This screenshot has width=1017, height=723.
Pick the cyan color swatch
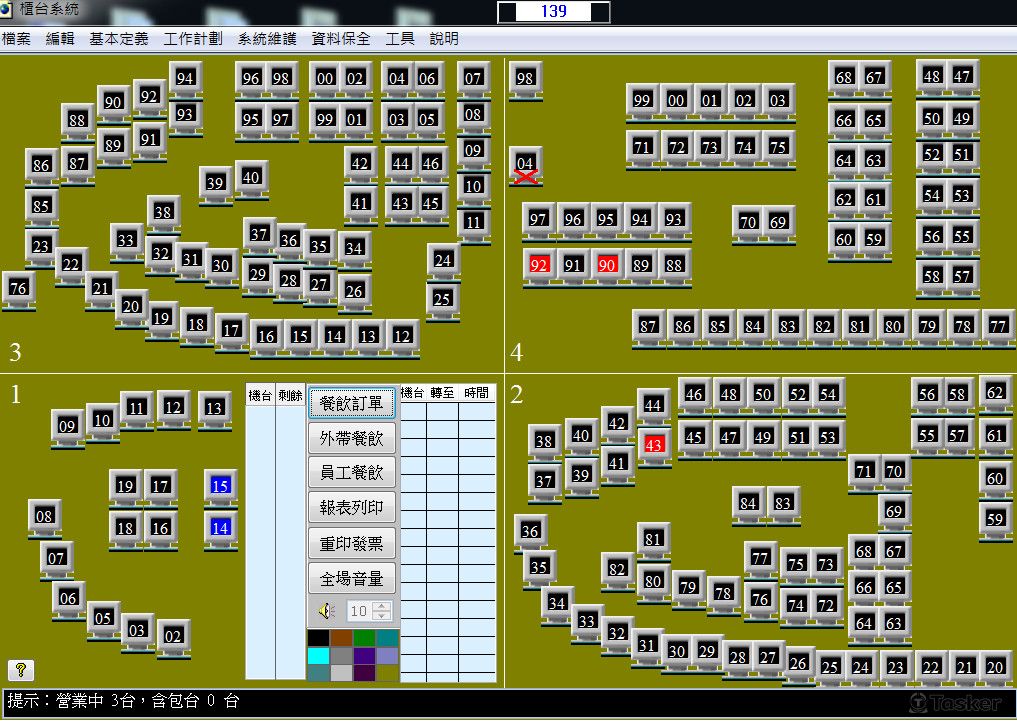318,655
